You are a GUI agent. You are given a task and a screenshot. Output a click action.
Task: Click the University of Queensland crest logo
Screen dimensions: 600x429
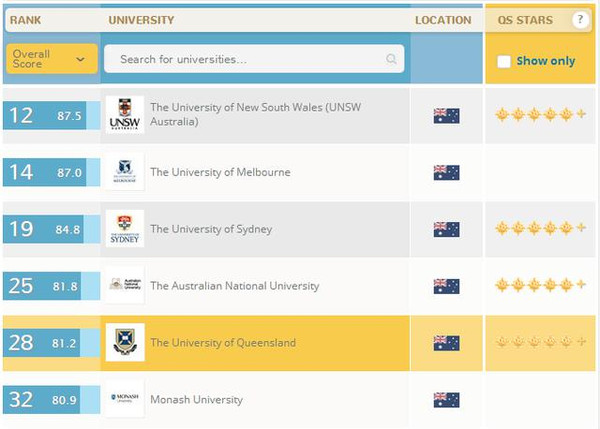[125, 342]
